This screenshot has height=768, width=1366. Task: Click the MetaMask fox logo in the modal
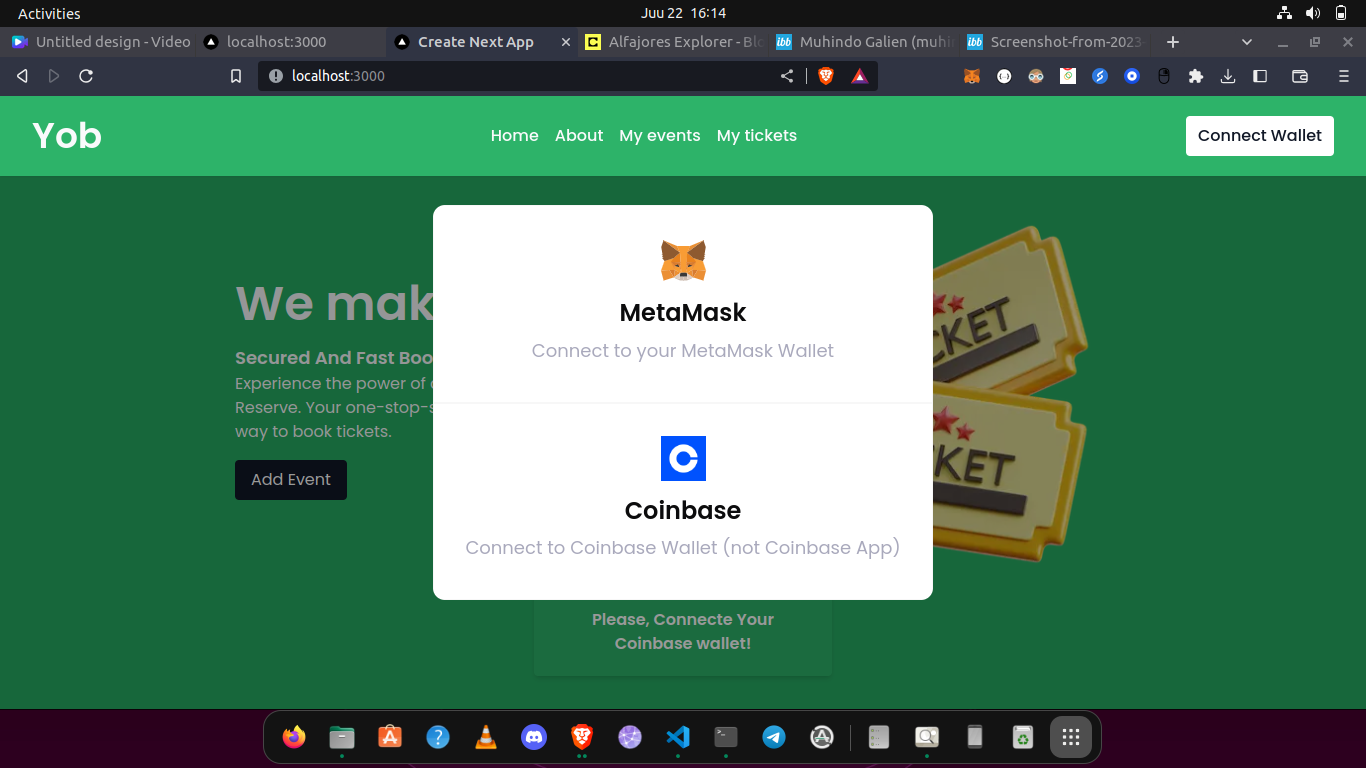(683, 260)
